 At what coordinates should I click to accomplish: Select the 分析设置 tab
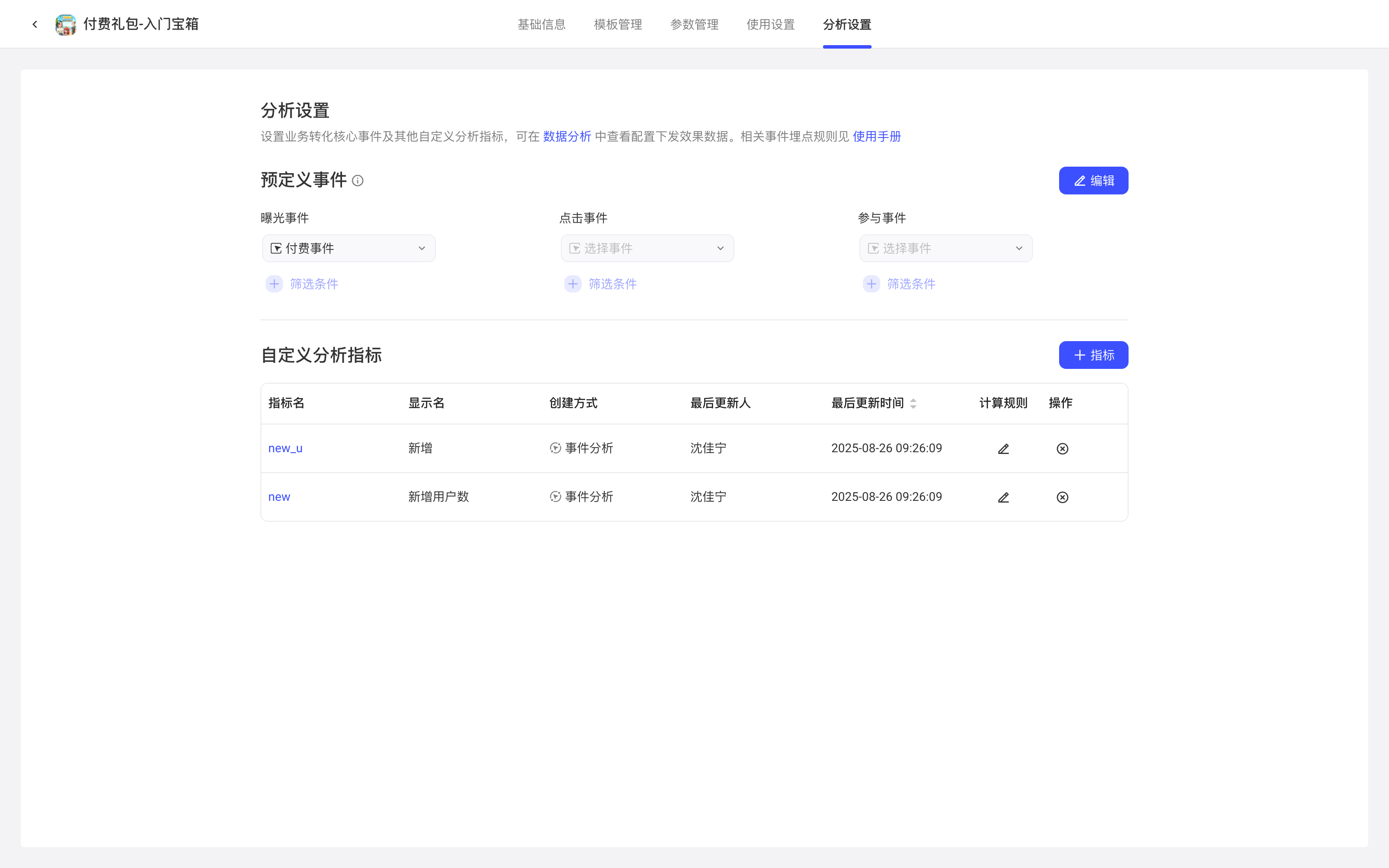point(846,24)
